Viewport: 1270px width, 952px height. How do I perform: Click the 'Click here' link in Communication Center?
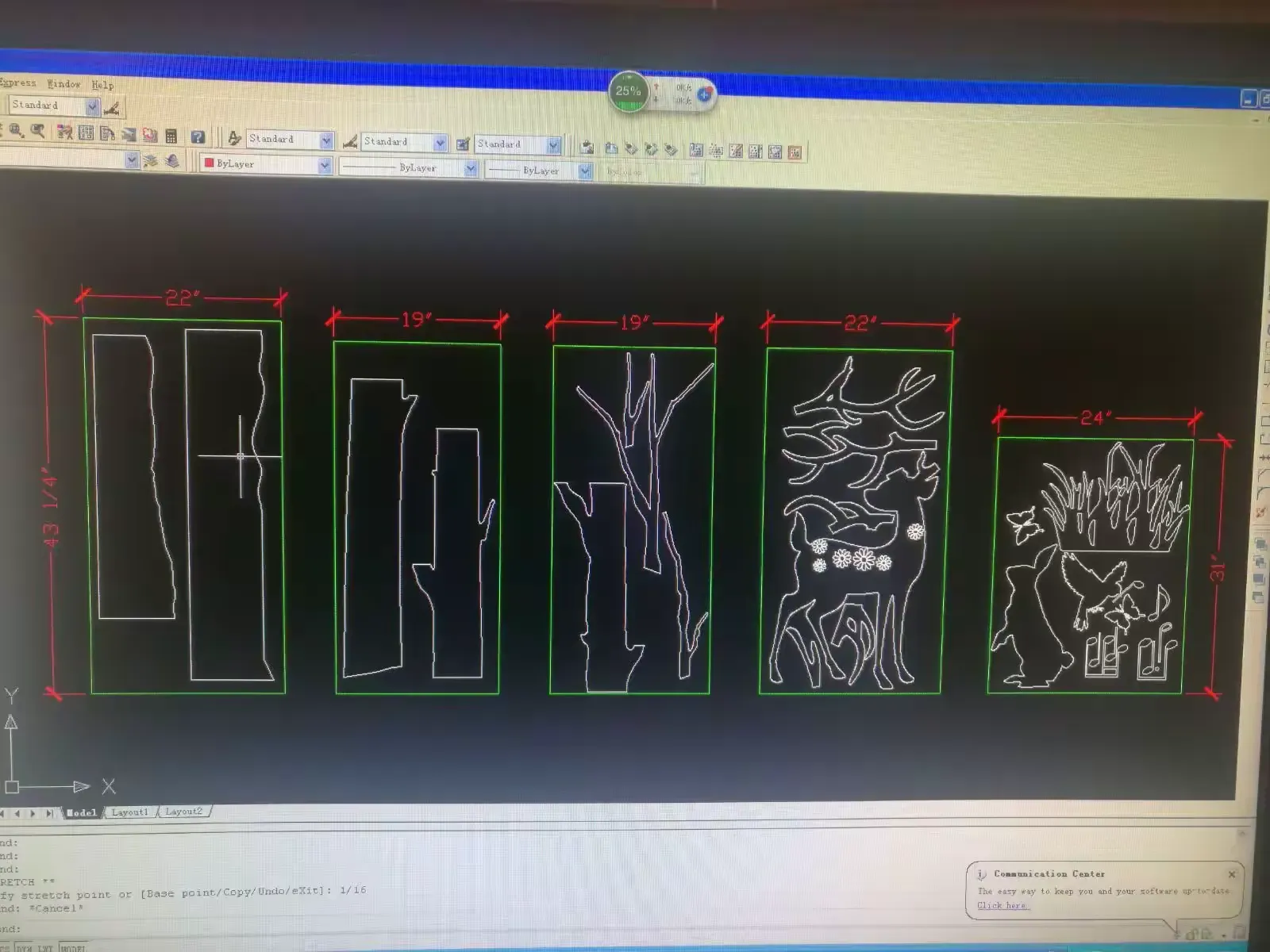tap(1003, 905)
